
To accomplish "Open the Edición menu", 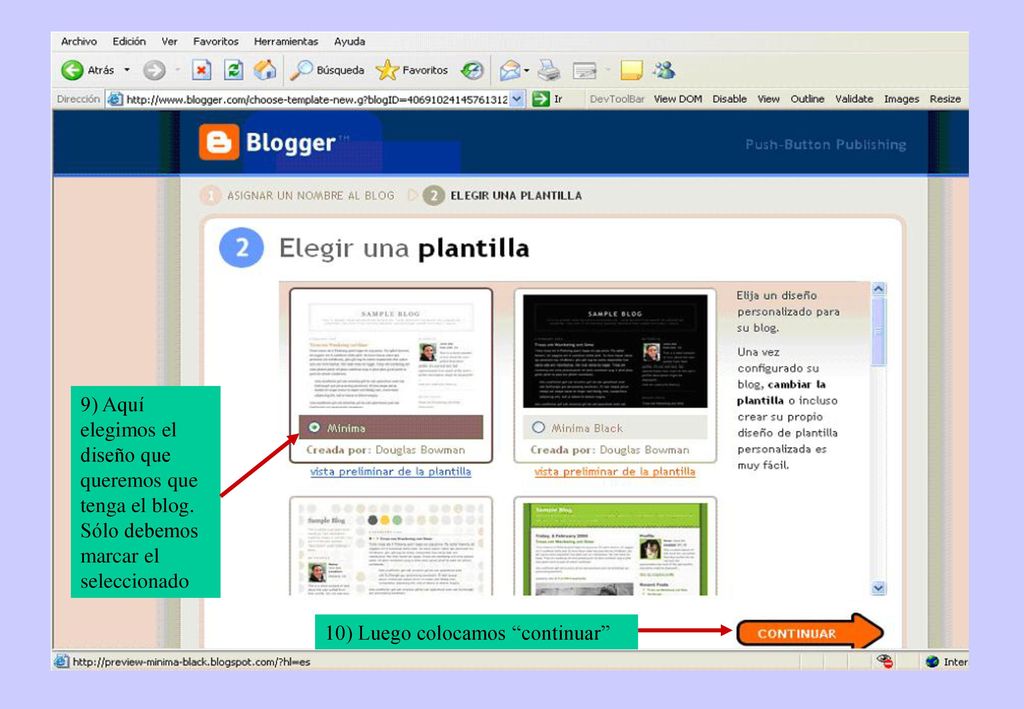I will pyautogui.click(x=129, y=41).
